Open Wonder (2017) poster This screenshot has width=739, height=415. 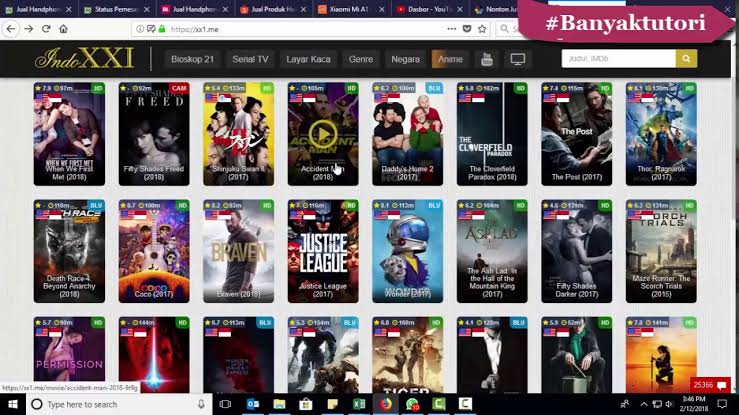[408, 251]
